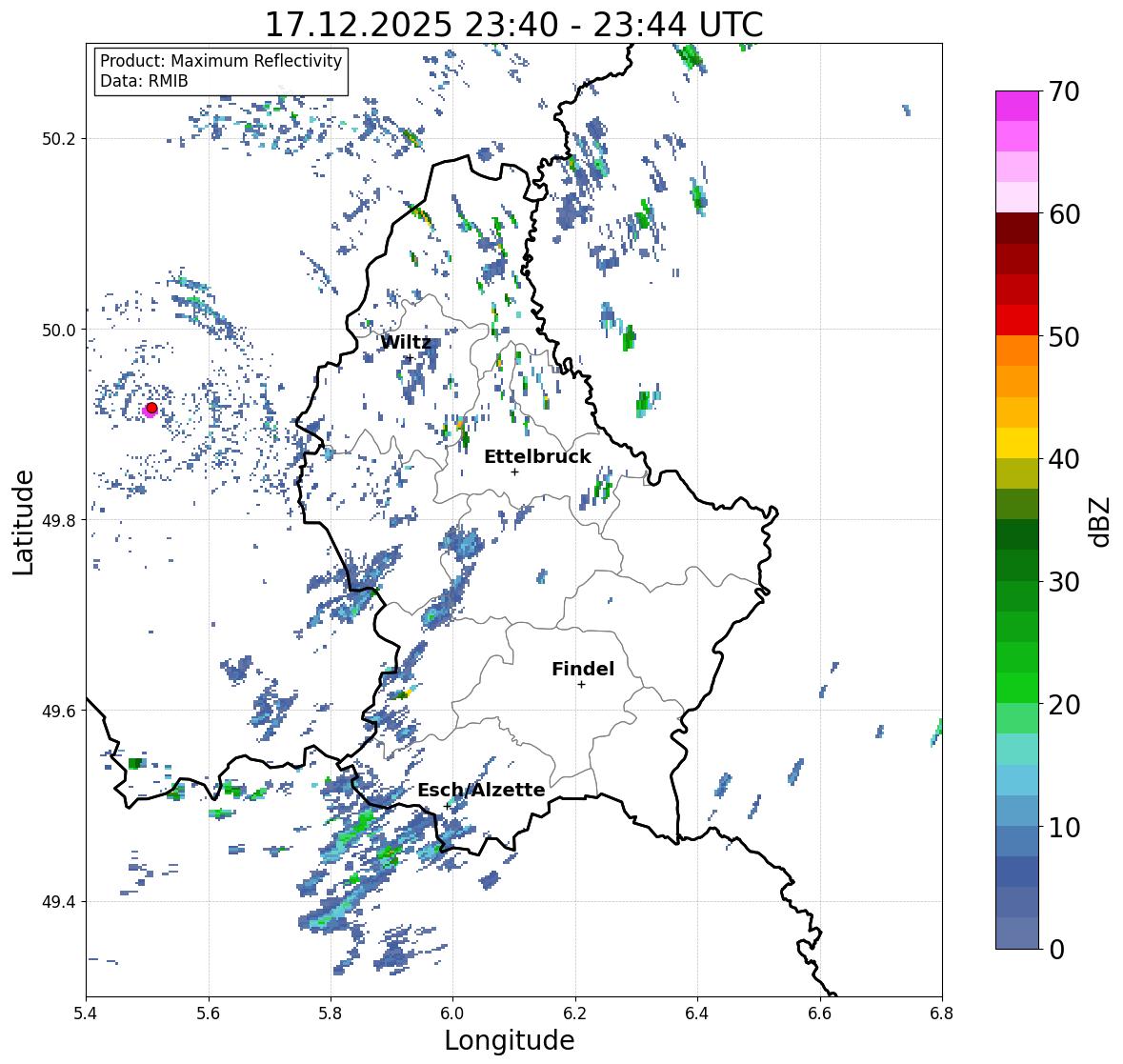Click the longitude tick label 6.4
The height and width of the screenshot is (1064, 1123).
[x=697, y=1013]
